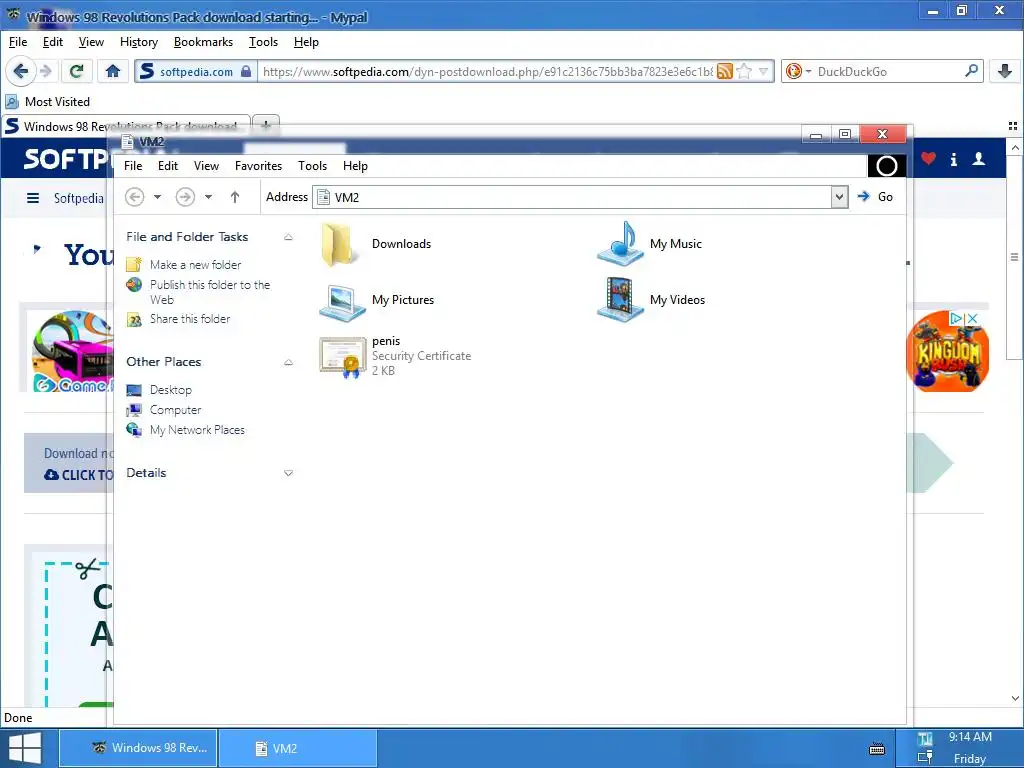The width and height of the screenshot is (1024, 768).
Task: Click the forward arrow in Mypal
Action: pos(46,71)
